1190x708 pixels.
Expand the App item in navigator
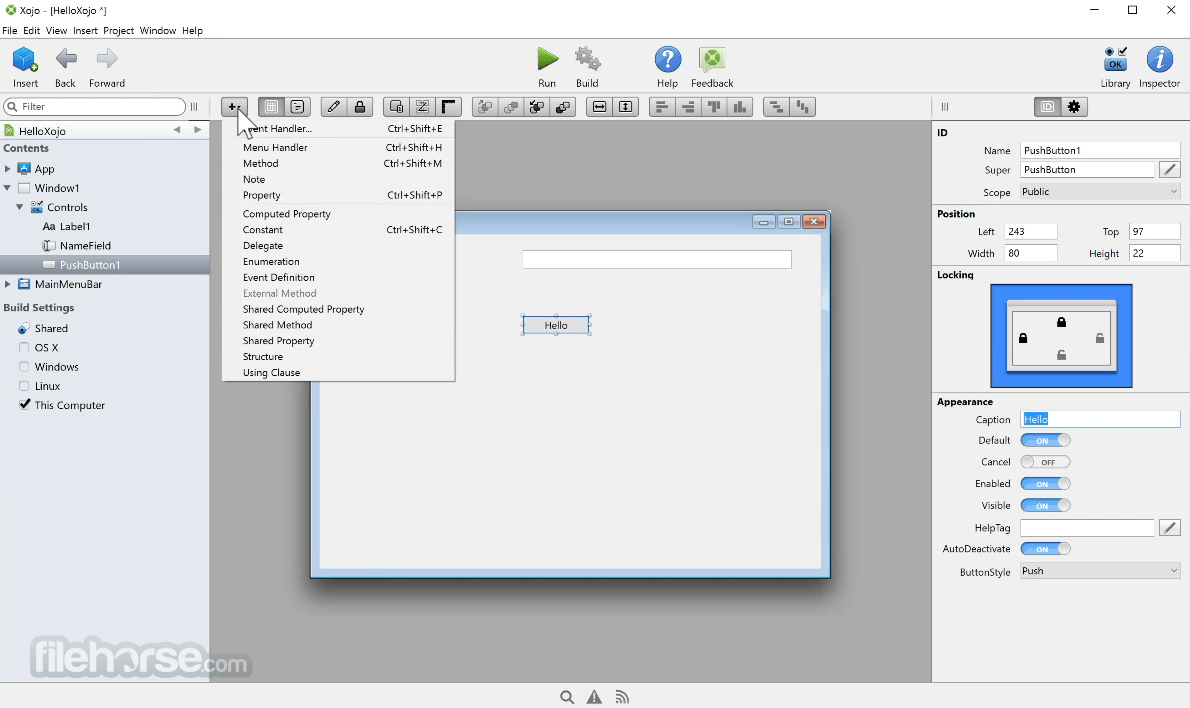click(8, 168)
